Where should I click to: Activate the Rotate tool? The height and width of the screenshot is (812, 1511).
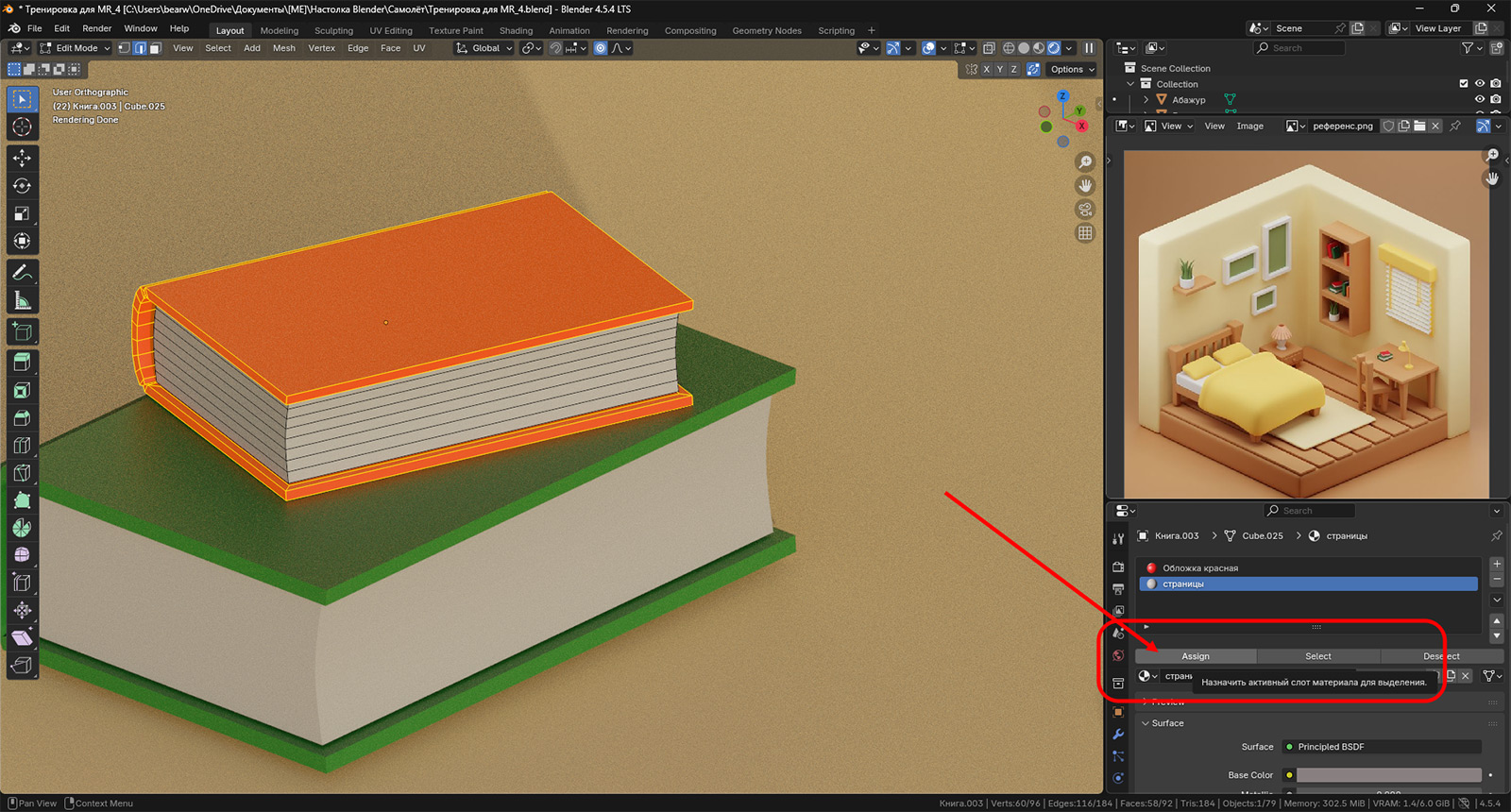(x=22, y=186)
